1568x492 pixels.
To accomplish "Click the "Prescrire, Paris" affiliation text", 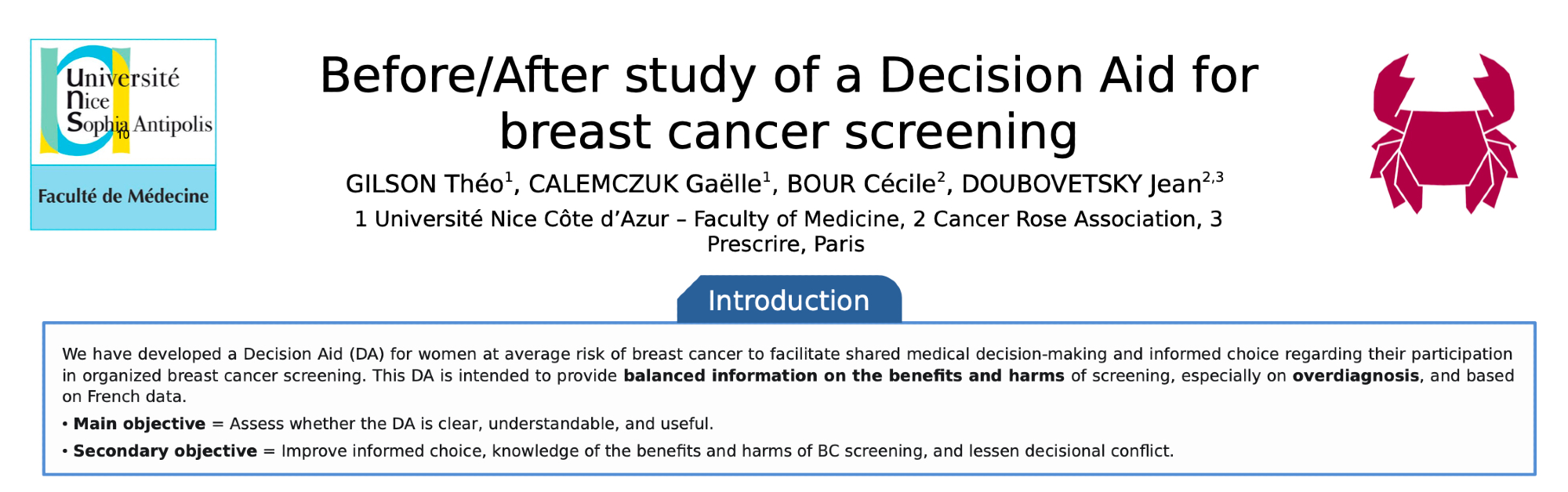I will pos(786,244).
